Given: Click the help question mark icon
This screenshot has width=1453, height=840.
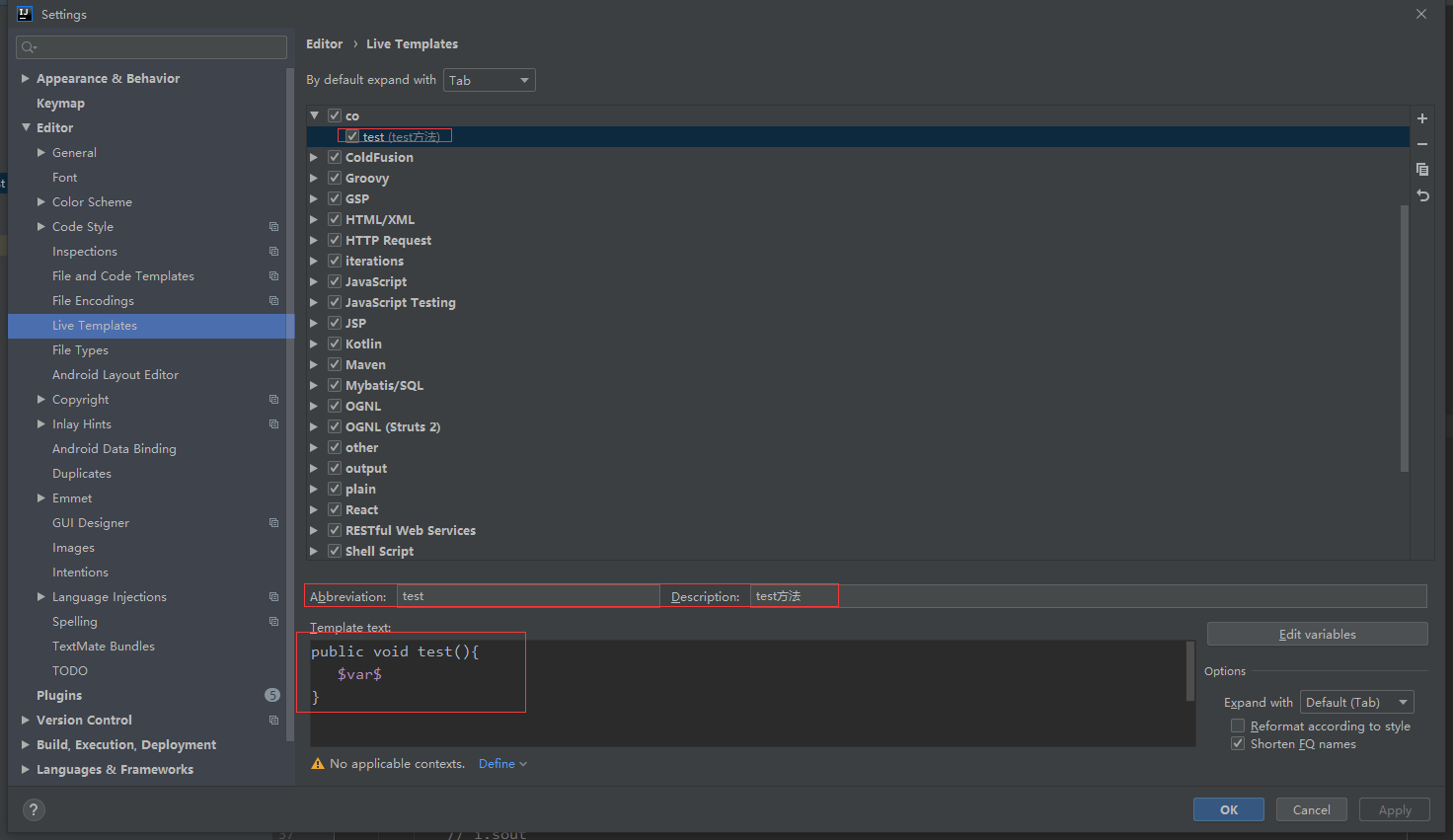Looking at the screenshot, I should (x=34, y=810).
